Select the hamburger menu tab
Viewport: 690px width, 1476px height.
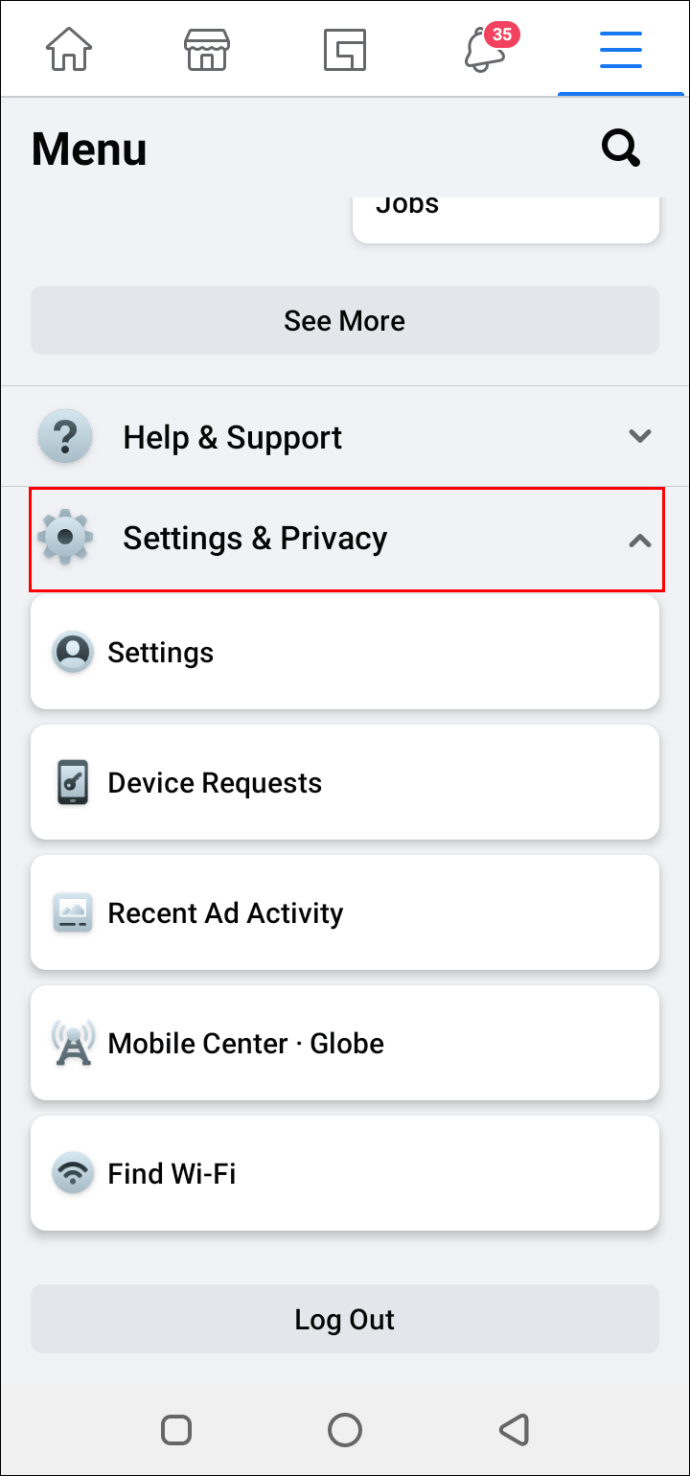point(621,49)
